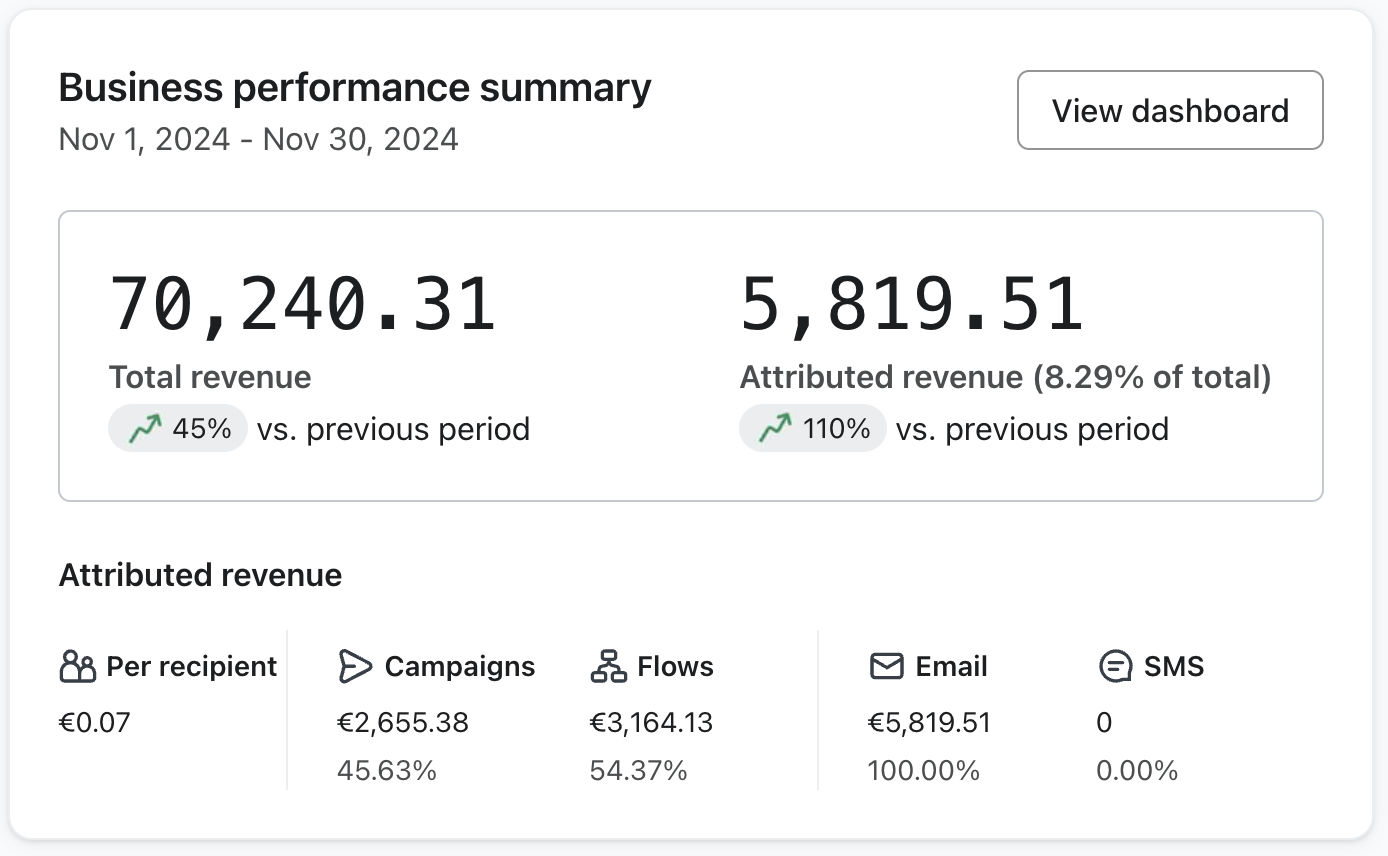
Task: Click the Email 100.00% percentage
Action: (x=923, y=771)
